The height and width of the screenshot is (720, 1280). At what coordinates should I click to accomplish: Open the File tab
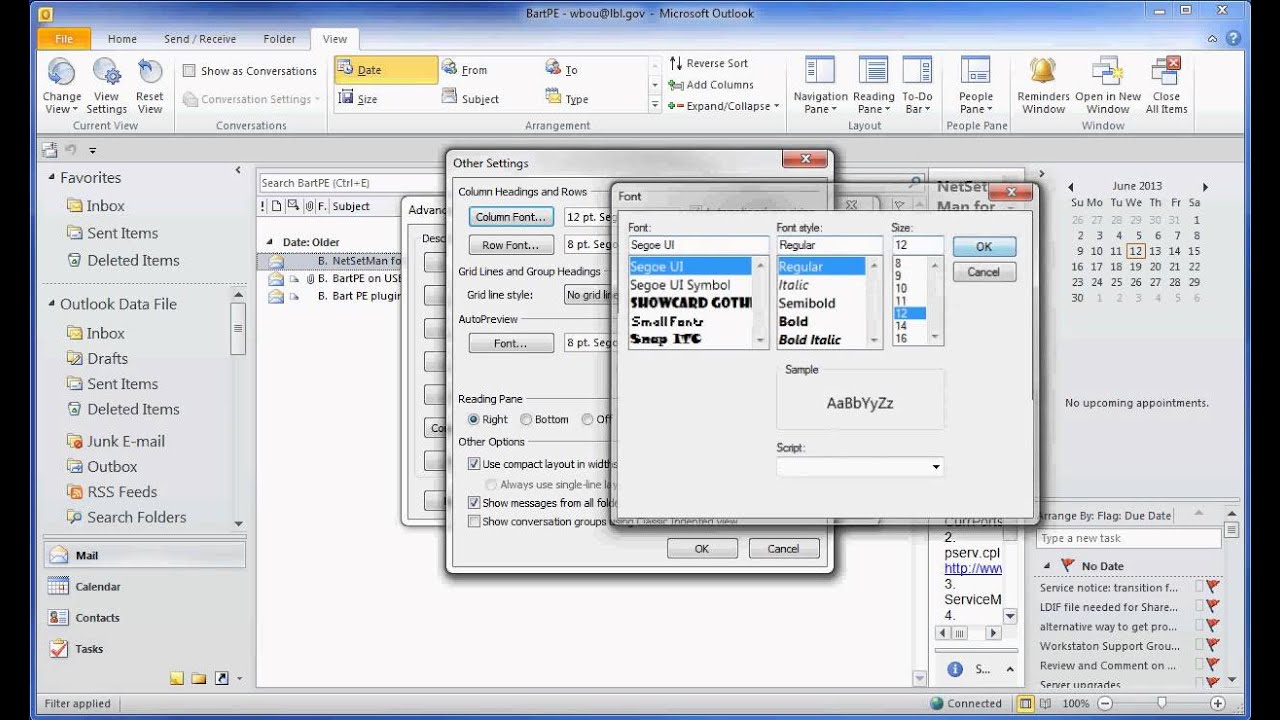pyautogui.click(x=64, y=39)
